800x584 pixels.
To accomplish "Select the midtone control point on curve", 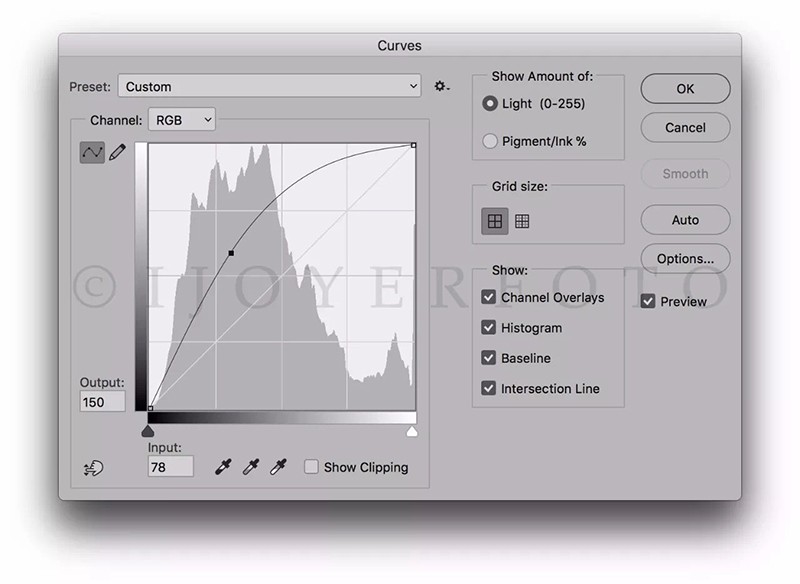I will click(231, 253).
